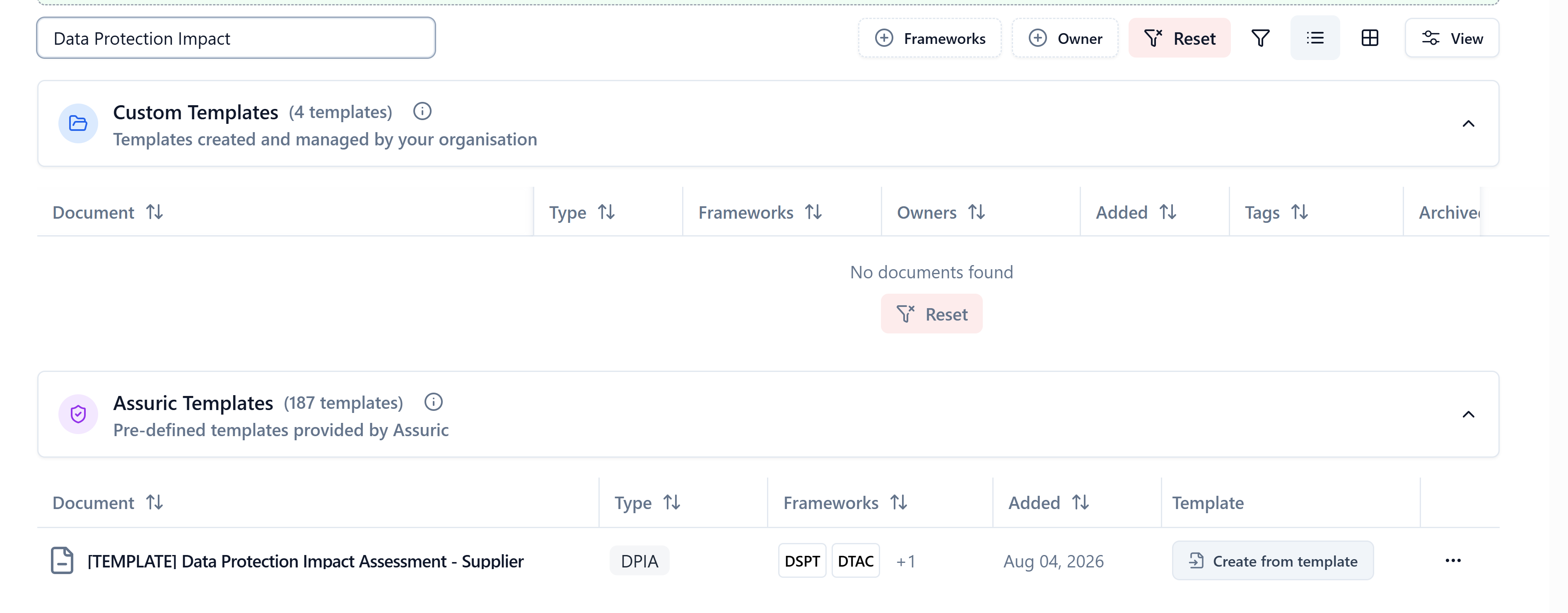Viewport: 1568px width, 613px height.
Task: Click the filter funnel icon in toolbar
Action: click(1260, 39)
